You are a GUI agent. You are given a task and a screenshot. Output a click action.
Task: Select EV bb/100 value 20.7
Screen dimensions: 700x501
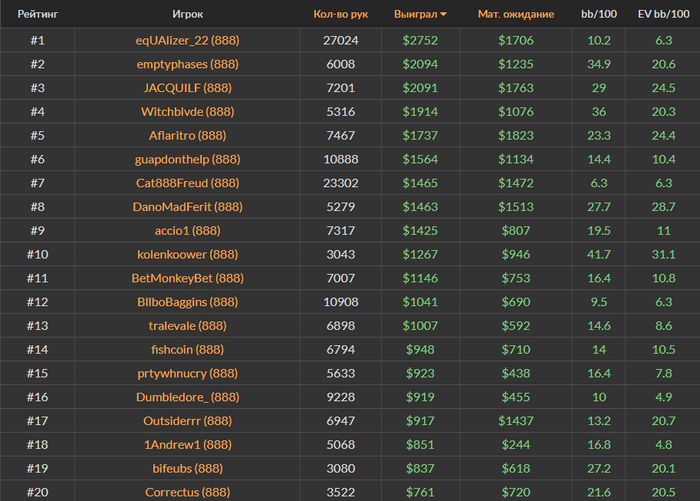(x=663, y=421)
